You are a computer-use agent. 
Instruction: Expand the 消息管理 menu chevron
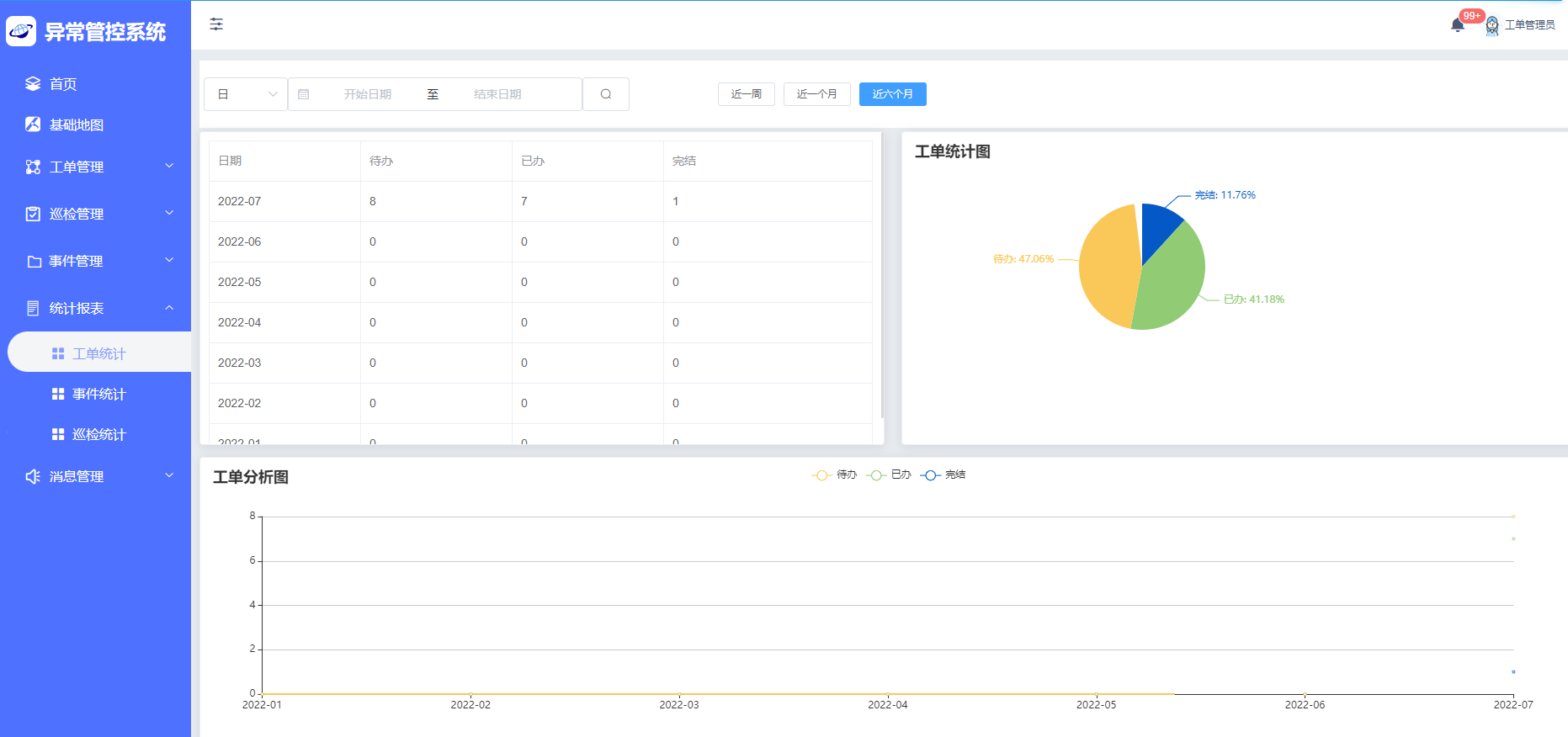pyautogui.click(x=169, y=475)
